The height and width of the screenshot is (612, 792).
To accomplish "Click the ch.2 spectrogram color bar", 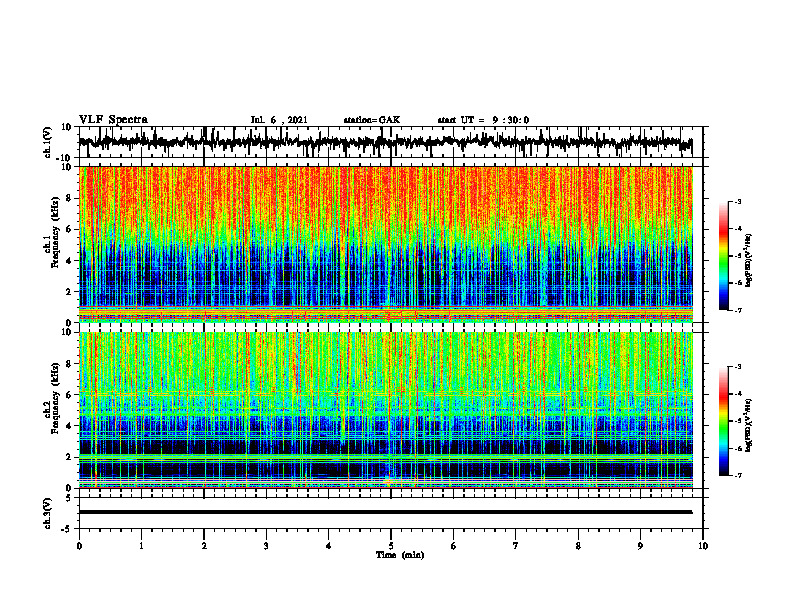I will coord(724,421).
